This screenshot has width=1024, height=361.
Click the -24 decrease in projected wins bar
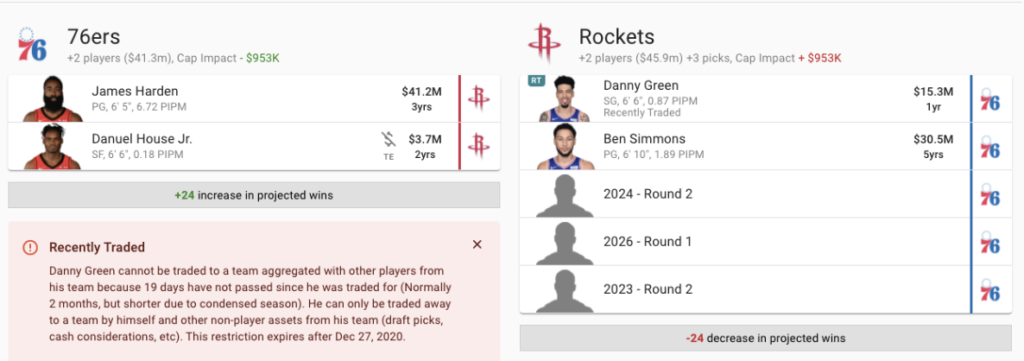(765, 338)
